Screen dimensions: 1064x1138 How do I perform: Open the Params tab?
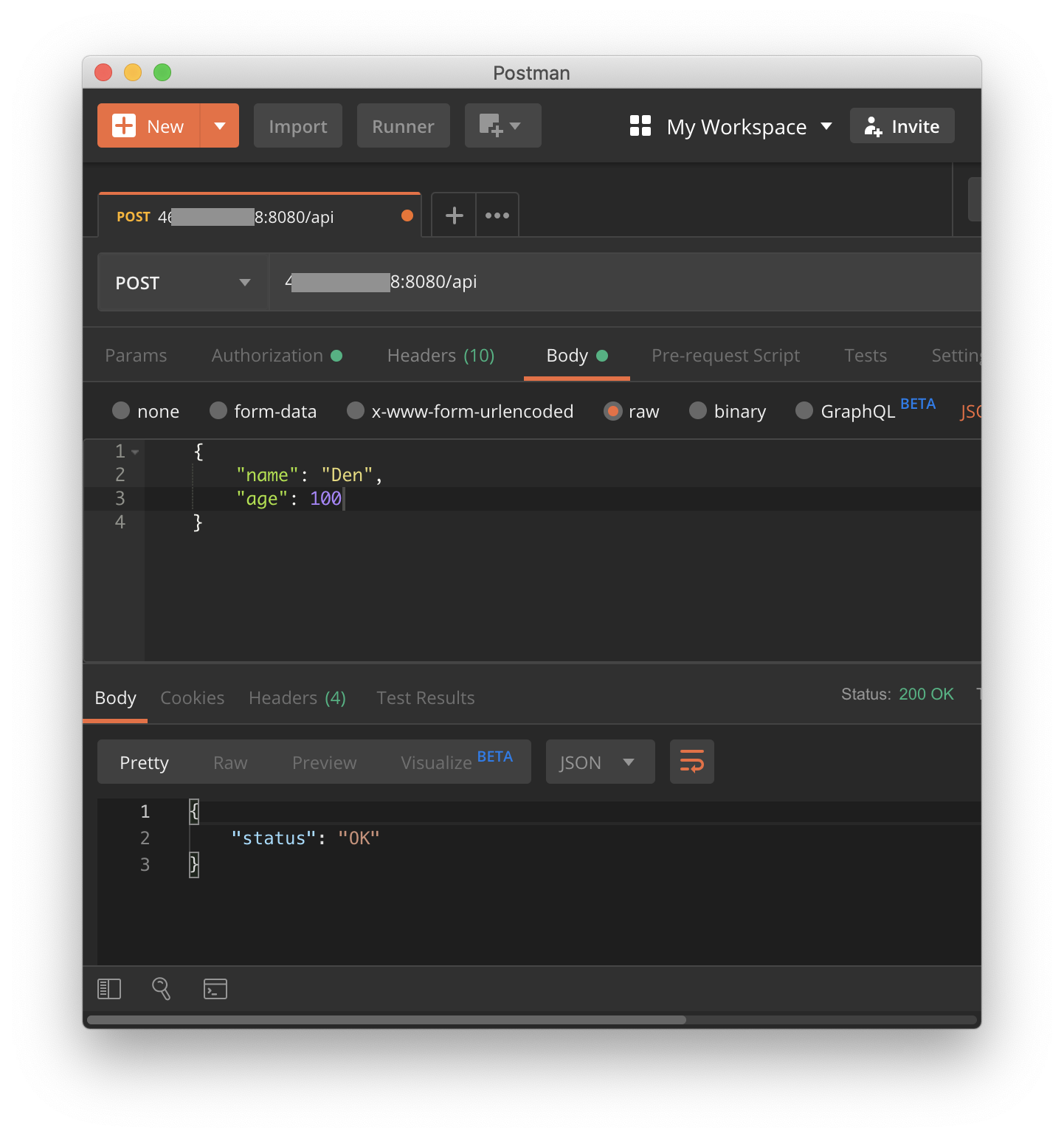[x=136, y=356]
